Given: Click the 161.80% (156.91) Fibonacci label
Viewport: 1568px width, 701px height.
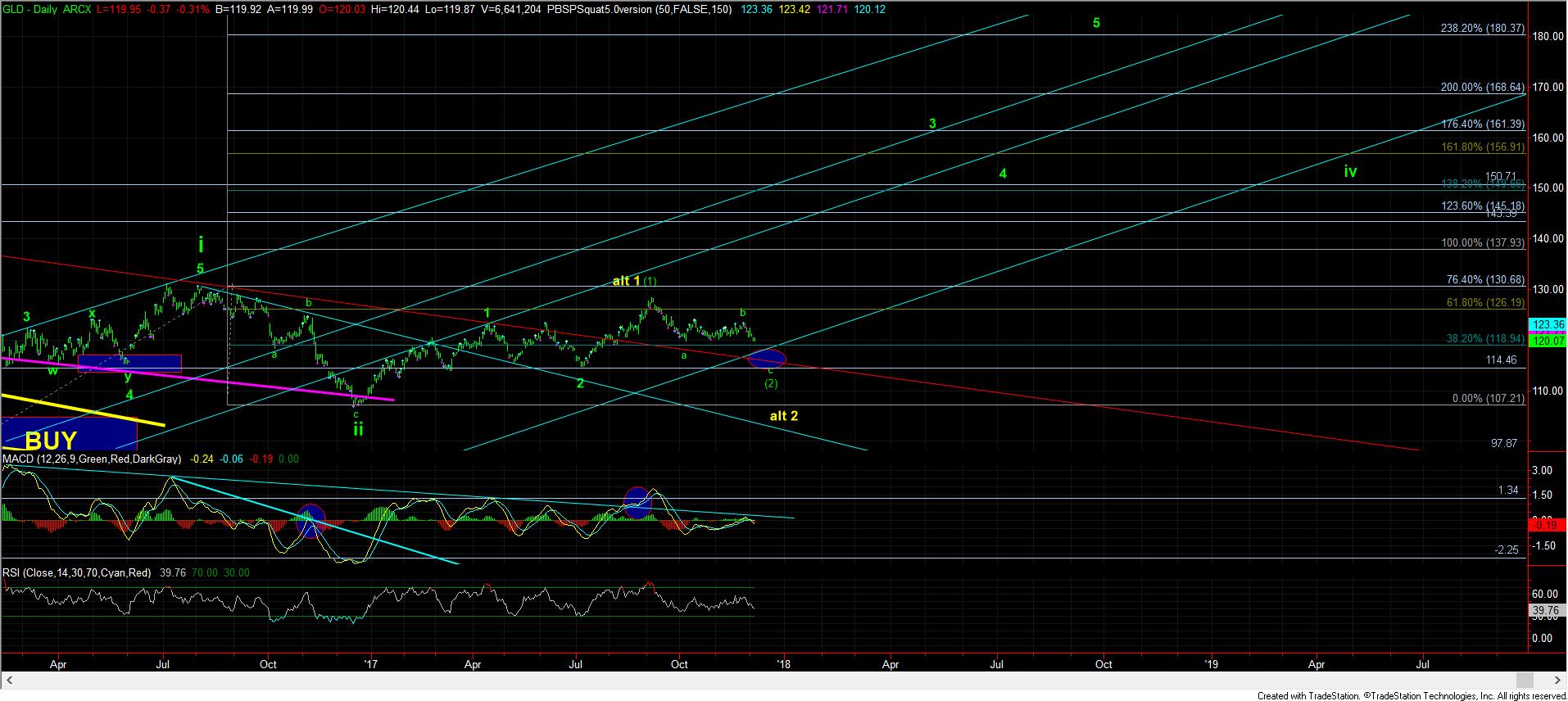Looking at the screenshot, I should [1483, 147].
